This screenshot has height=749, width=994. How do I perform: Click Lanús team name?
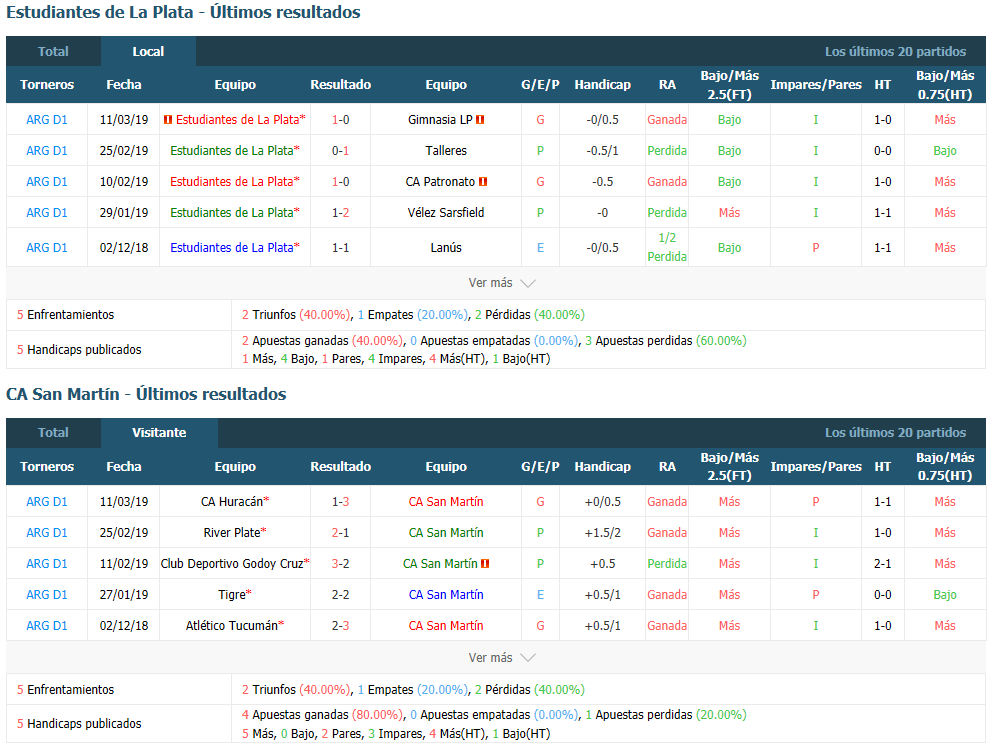pos(446,248)
